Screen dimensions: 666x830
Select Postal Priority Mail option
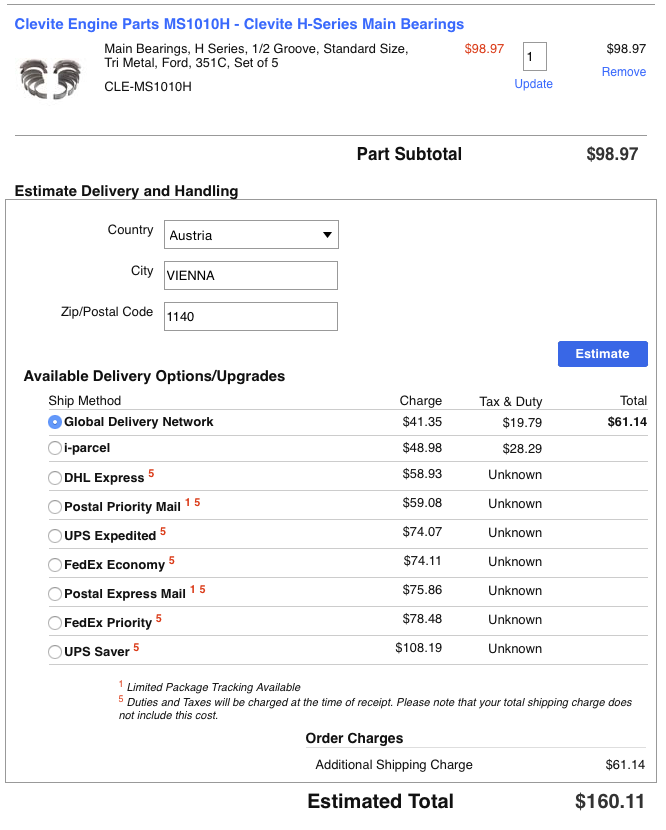[x=55, y=507]
